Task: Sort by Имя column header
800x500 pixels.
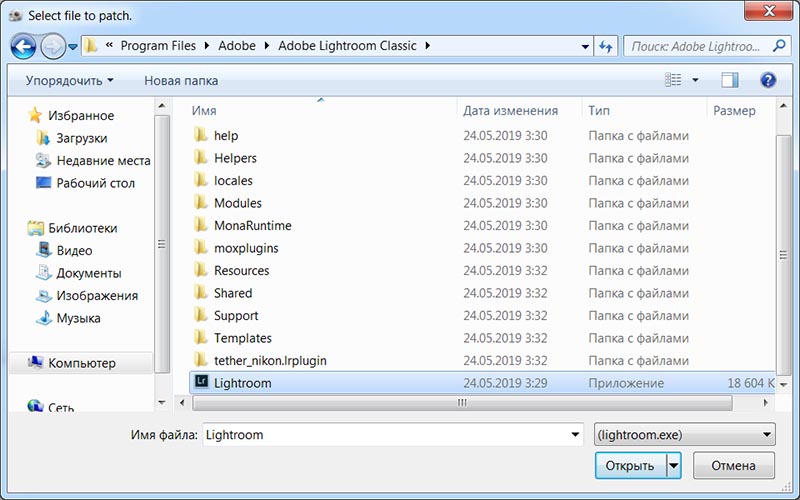Action: tap(204, 111)
